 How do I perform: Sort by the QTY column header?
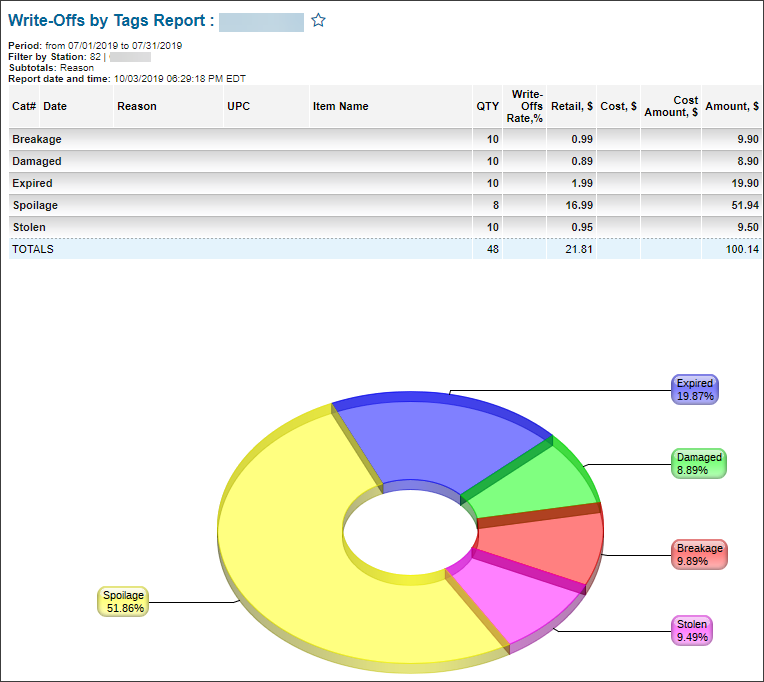click(x=487, y=106)
